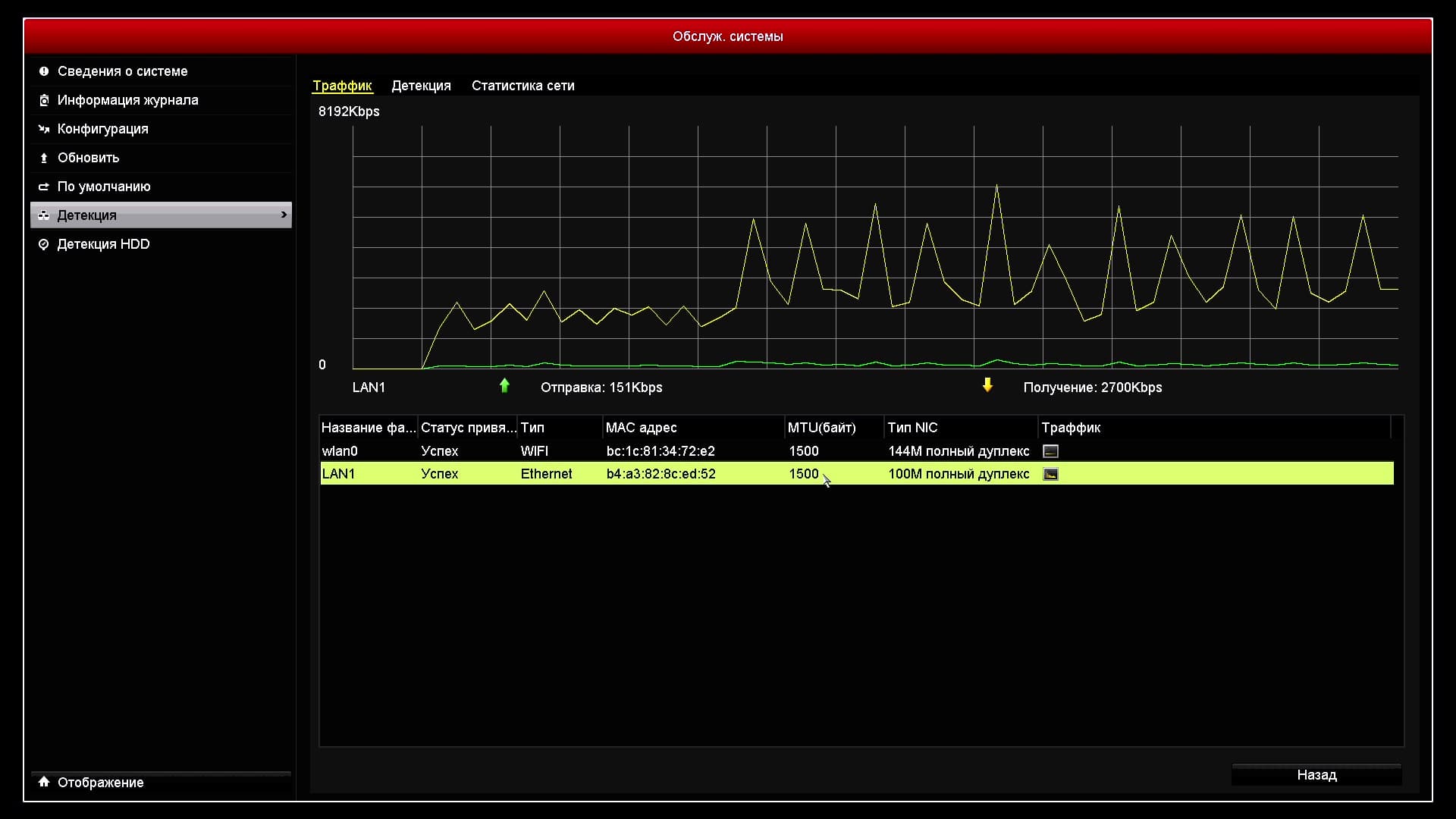The image size is (1456, 819).
Task: Click the Тип NIC column header
Action: (912, 428)
